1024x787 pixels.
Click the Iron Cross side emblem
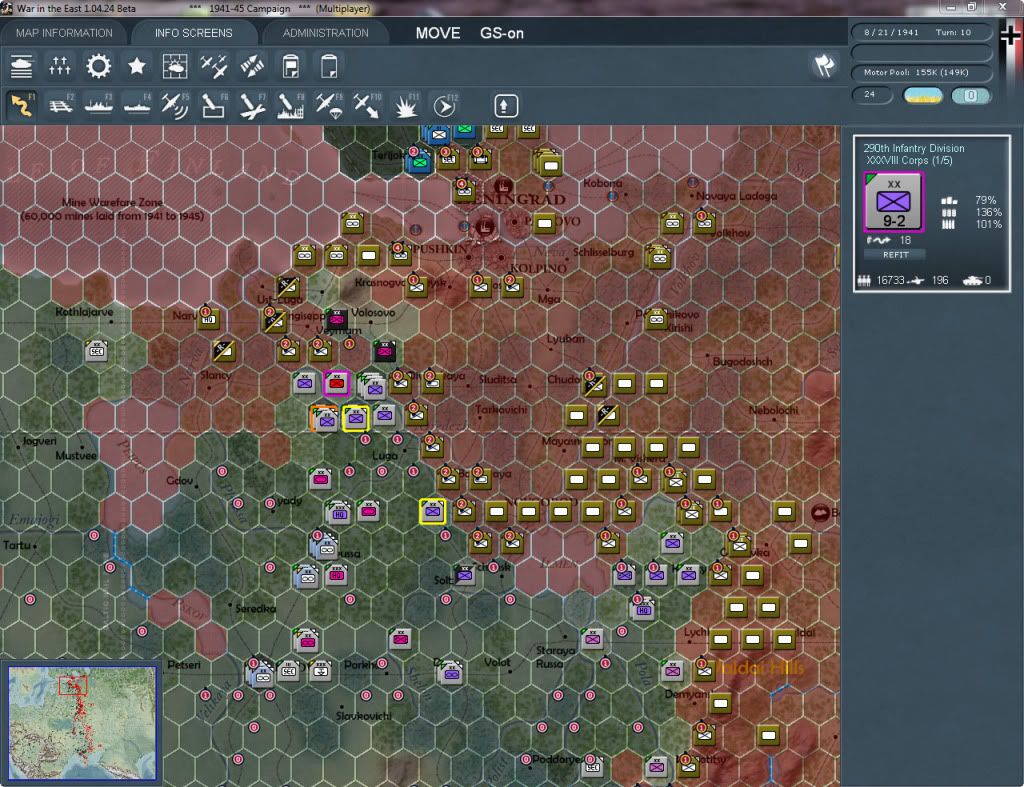1011,35
